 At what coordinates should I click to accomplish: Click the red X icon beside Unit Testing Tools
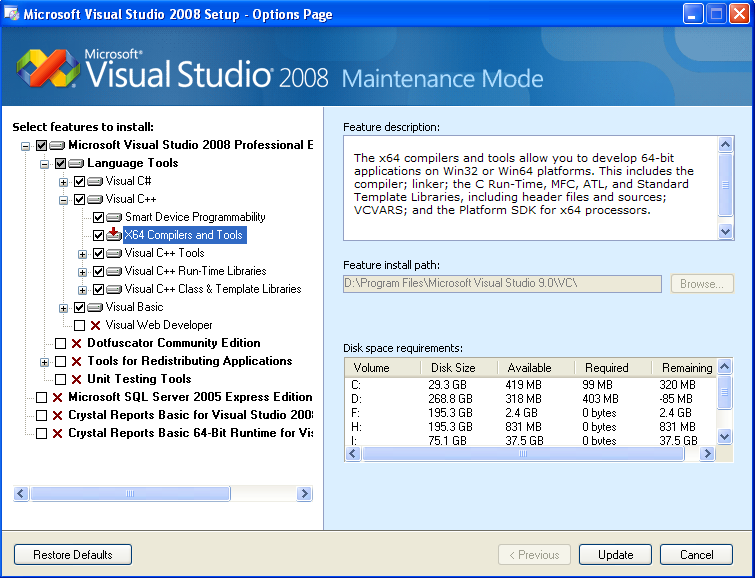(76, 379)
